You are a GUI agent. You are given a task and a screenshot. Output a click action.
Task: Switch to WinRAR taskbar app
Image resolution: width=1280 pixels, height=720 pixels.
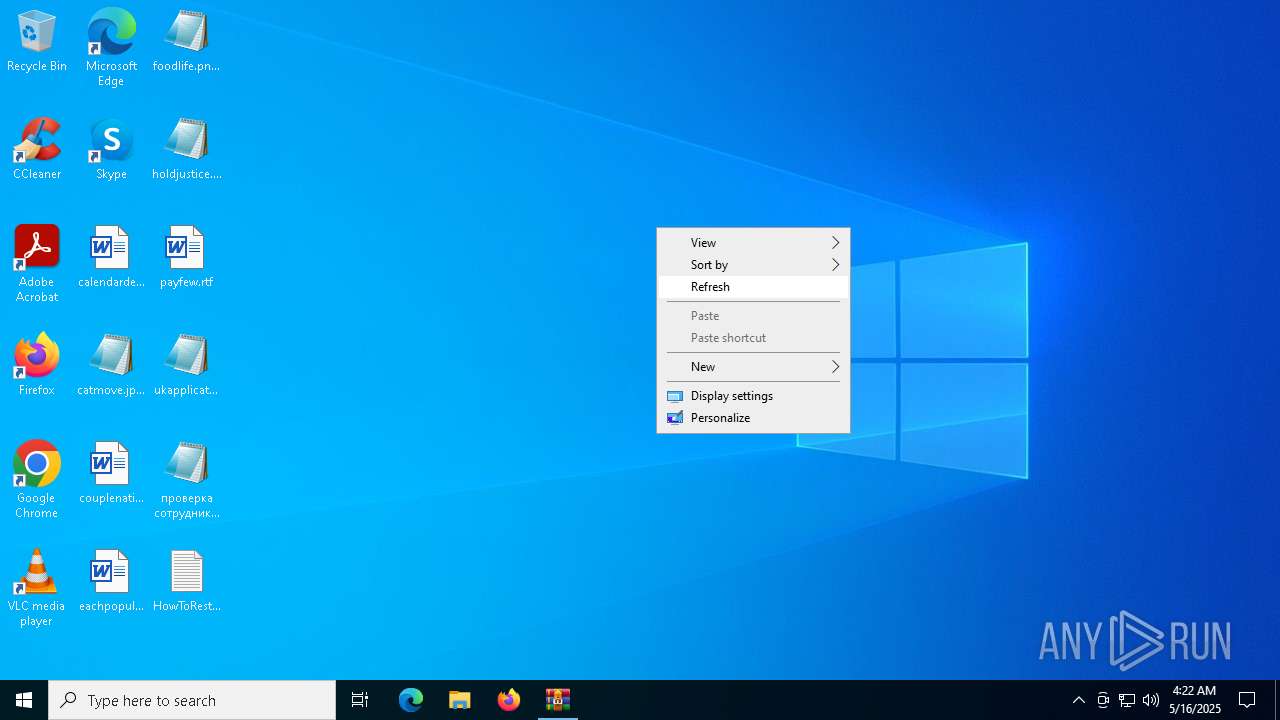pyautogui.click(x=558, y=700)
